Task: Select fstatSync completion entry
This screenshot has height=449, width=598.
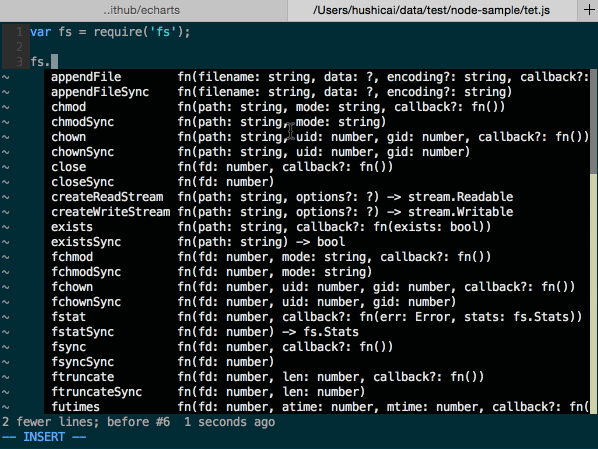Action: click(317, 332)
